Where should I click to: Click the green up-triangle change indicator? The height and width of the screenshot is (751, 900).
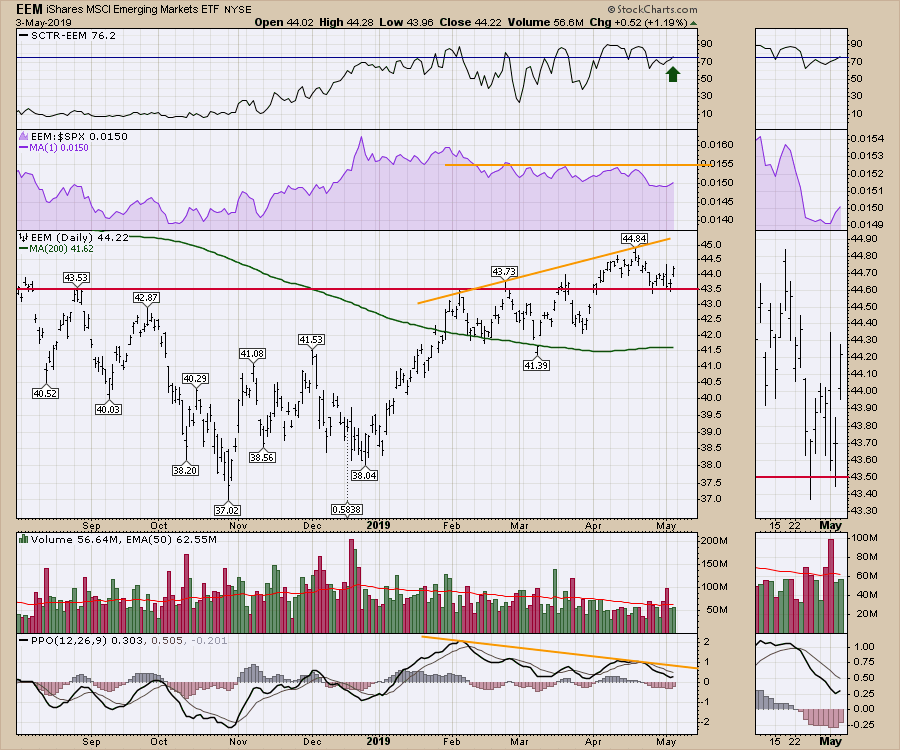693,23
